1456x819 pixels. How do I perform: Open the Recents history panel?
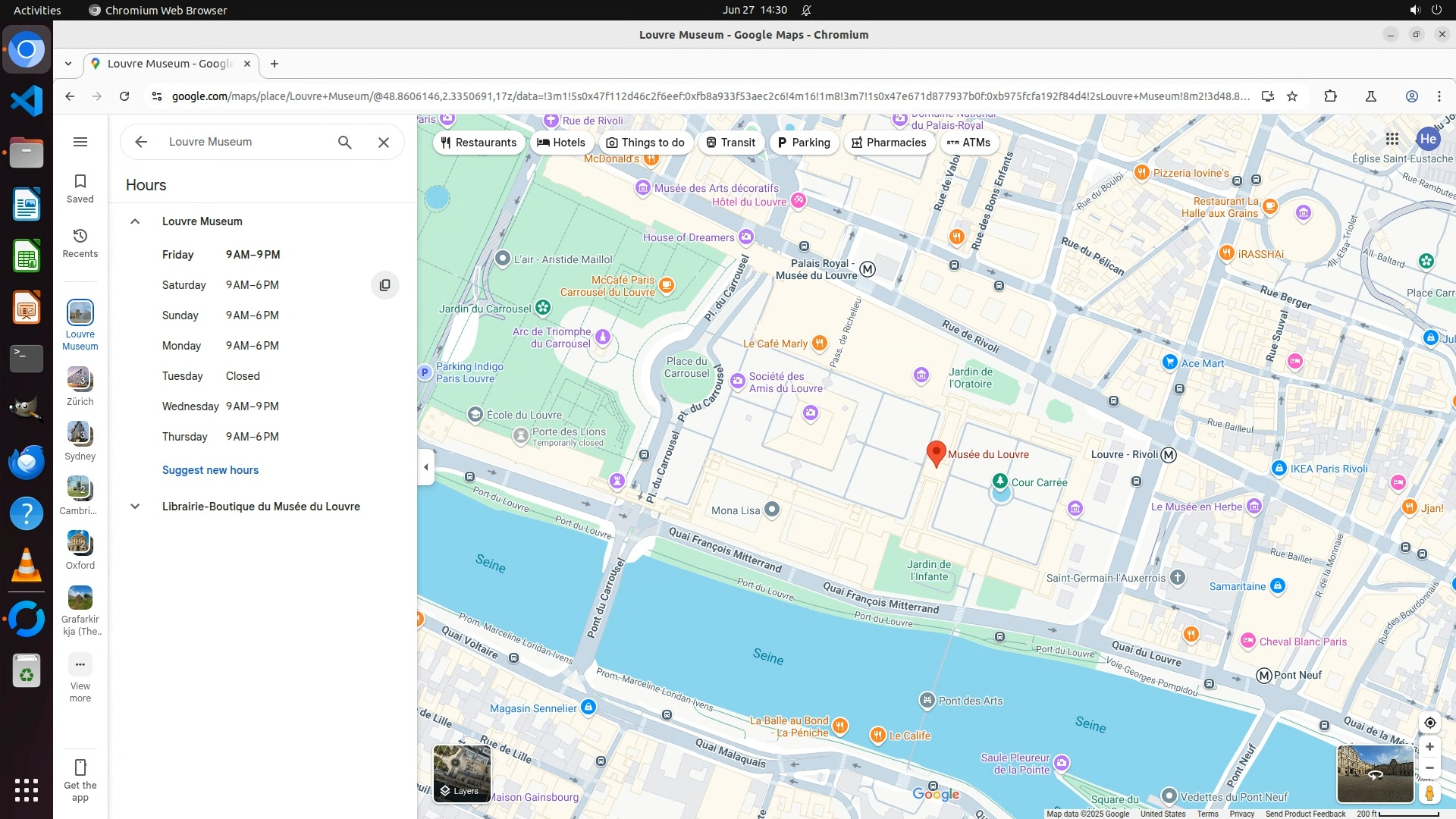point(80,243)
